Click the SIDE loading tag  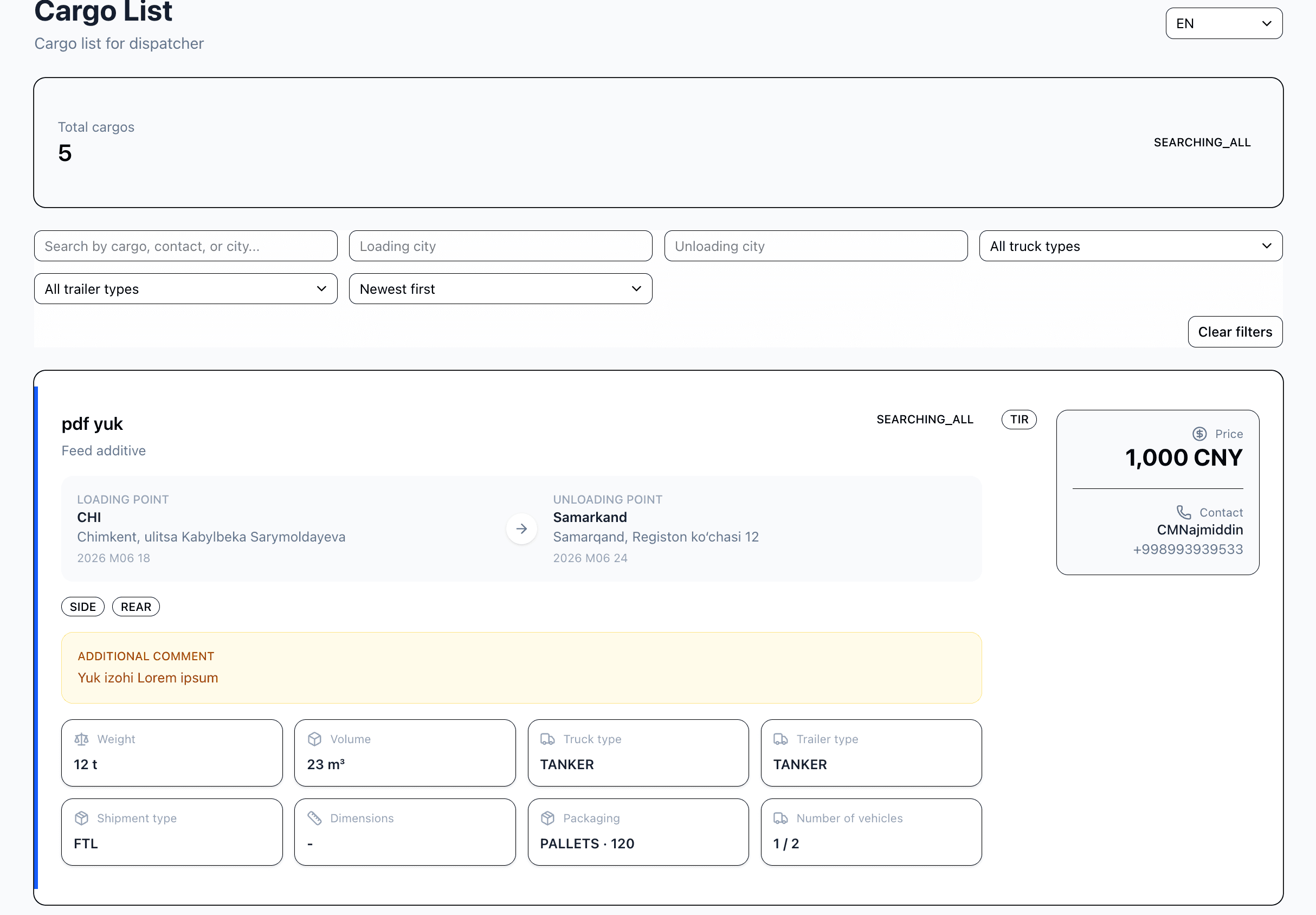tap(83, 607)
